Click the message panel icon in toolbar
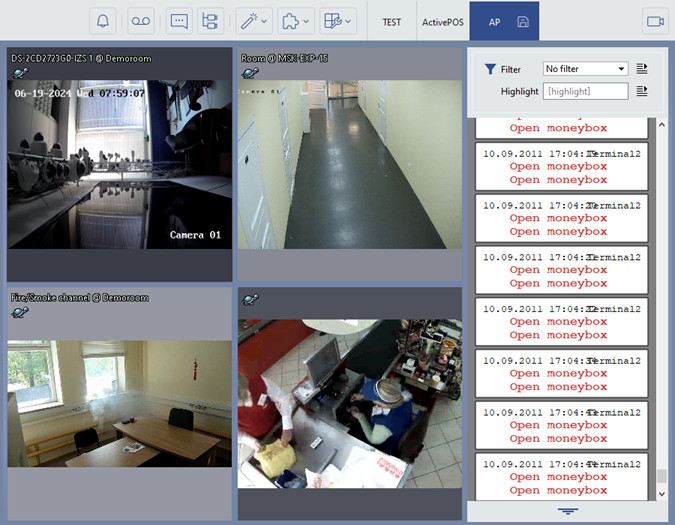The height and width of the screenshot is (525, 675). coord(179,21)
